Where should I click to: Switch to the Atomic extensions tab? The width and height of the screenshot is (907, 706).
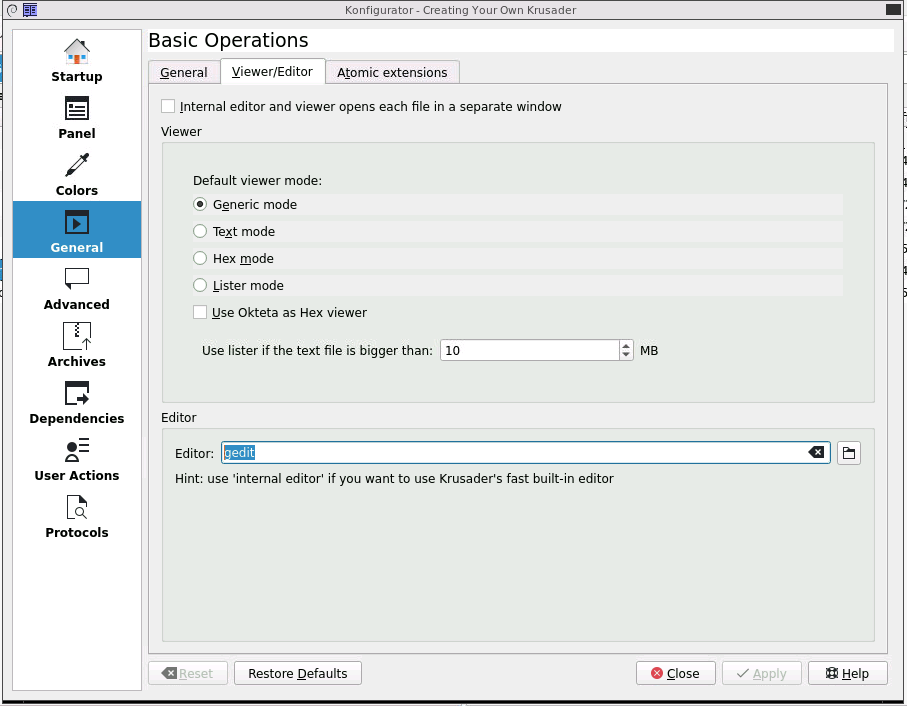click(392, 72)
